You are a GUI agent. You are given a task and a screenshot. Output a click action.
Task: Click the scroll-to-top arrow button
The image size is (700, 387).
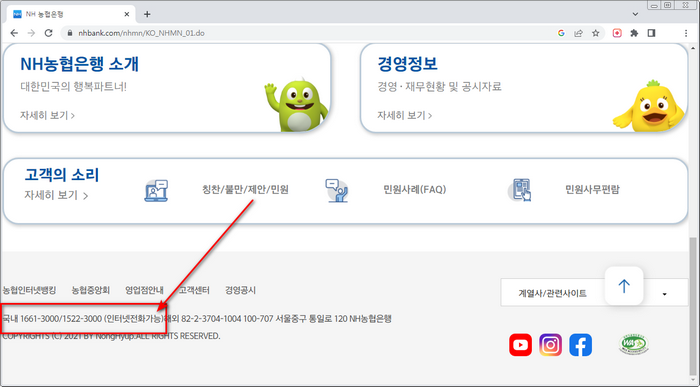(x=624, y=286)
